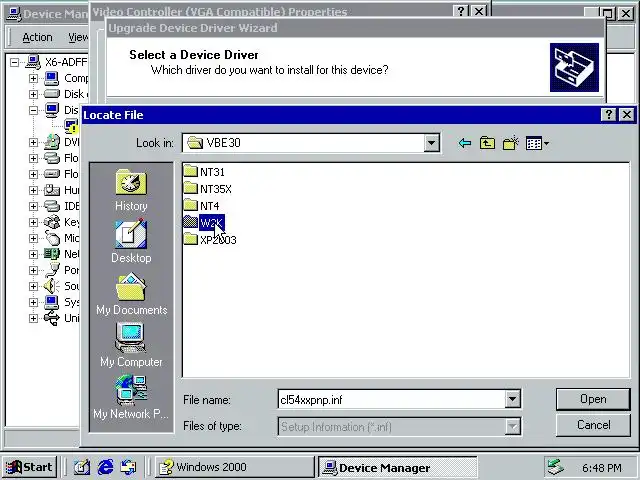The width and height of the screenshot is (640, 480).
Task: Select the NT35X folder
Action: click(207, 189)
